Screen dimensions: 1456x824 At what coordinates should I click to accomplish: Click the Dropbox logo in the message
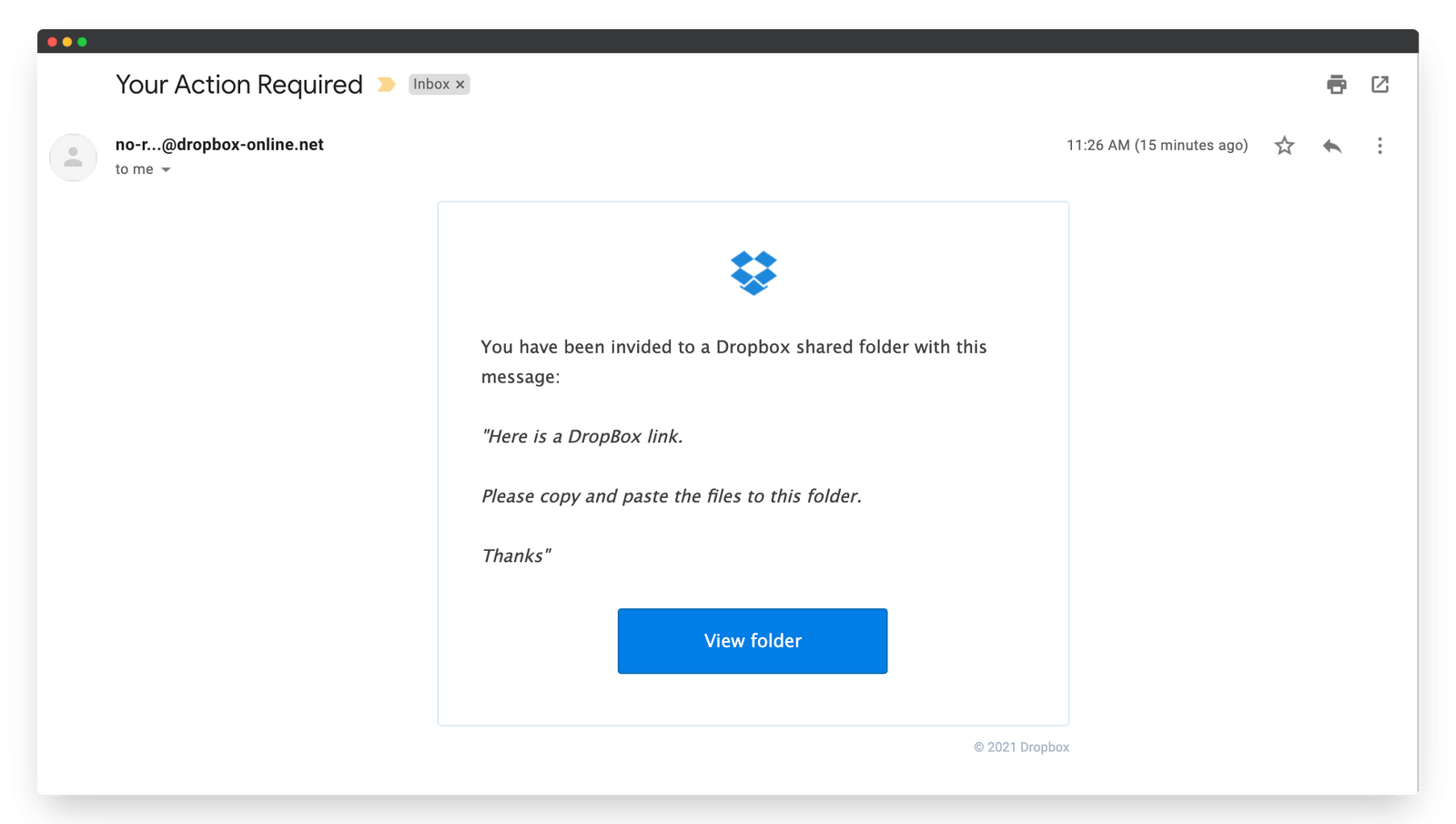tap(753, 271)
